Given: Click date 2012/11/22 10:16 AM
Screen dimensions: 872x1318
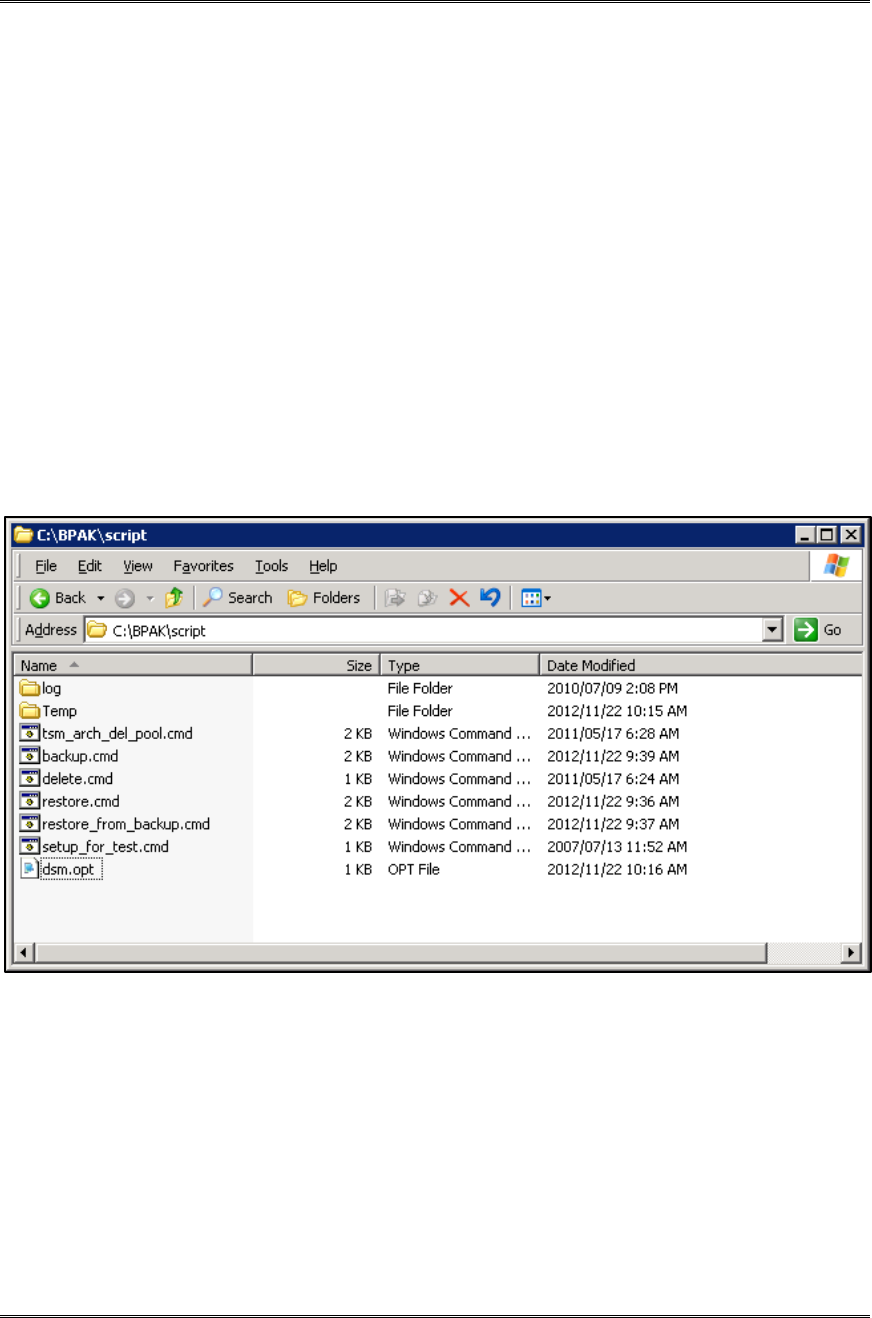Looking at the screenshot, I should [617, 870].
